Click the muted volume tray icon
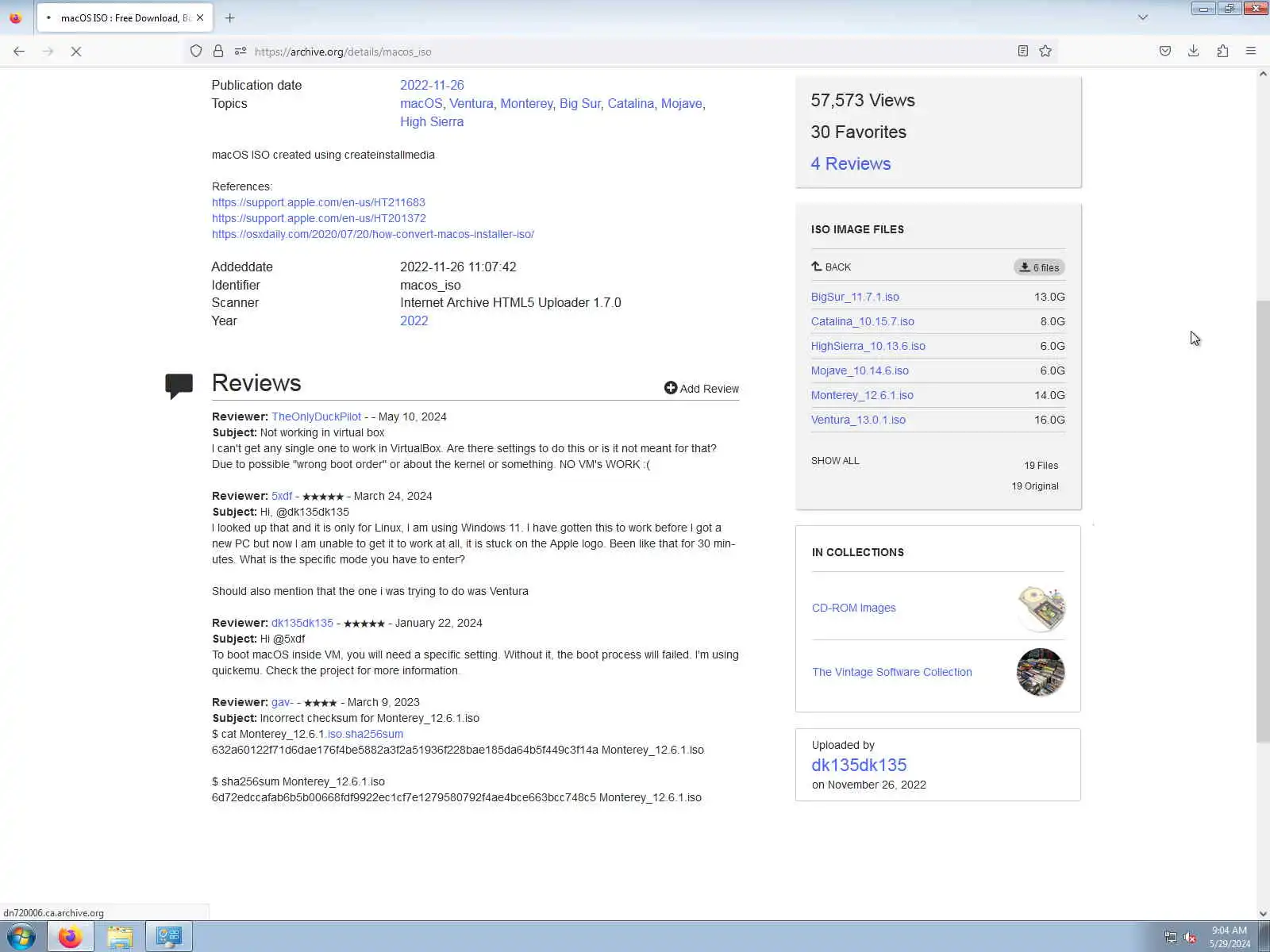The width and height of the screenshot is (1270, 952). 1190,938
